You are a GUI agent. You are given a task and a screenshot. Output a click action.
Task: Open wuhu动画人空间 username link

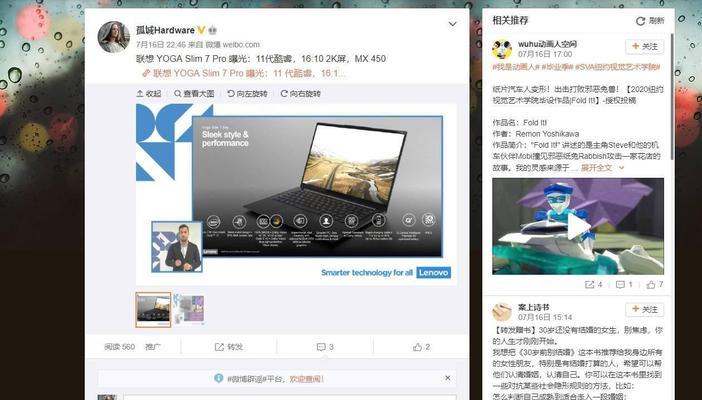coord(548,44)
